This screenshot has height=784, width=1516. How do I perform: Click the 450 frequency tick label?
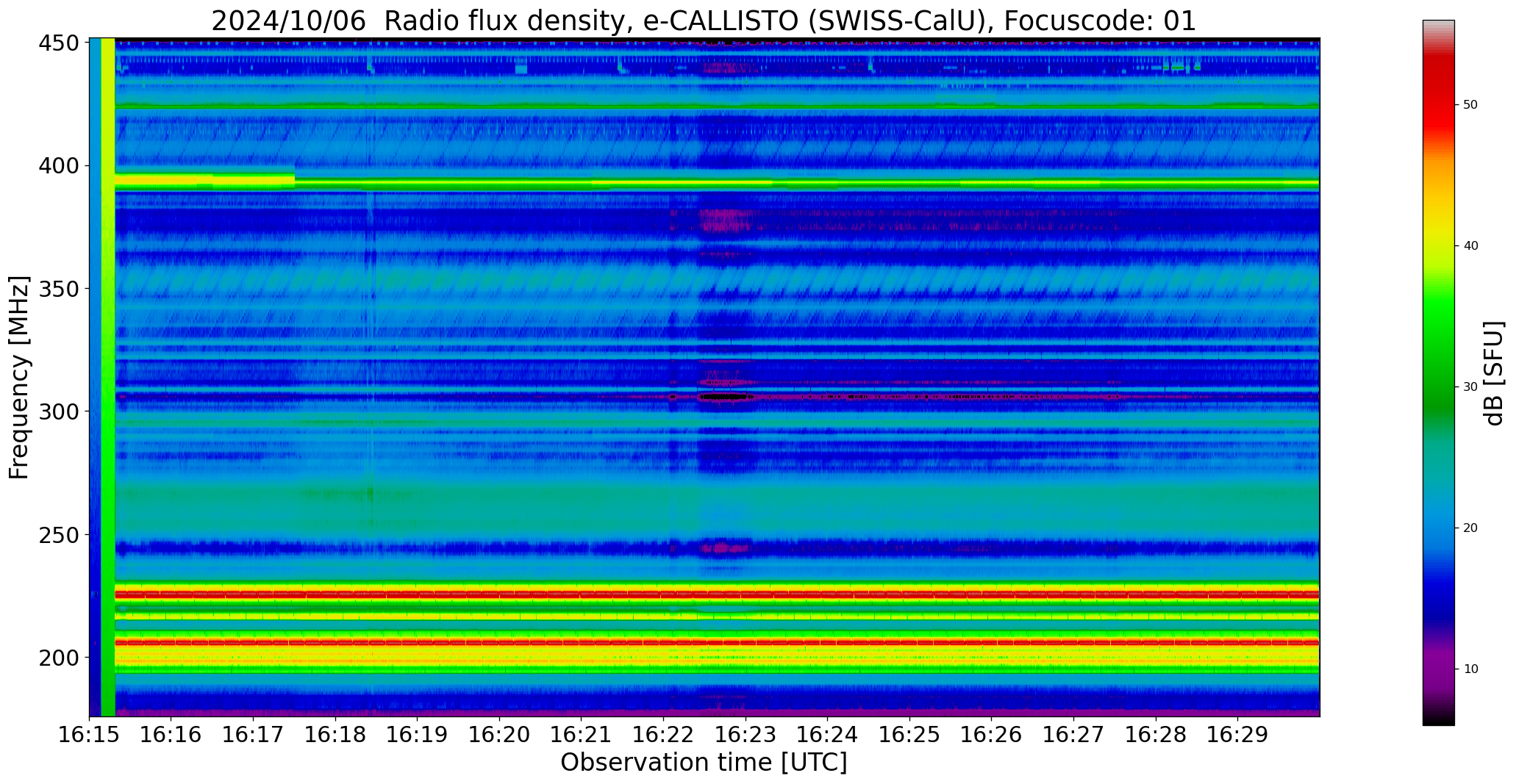(x=59, y=44)
